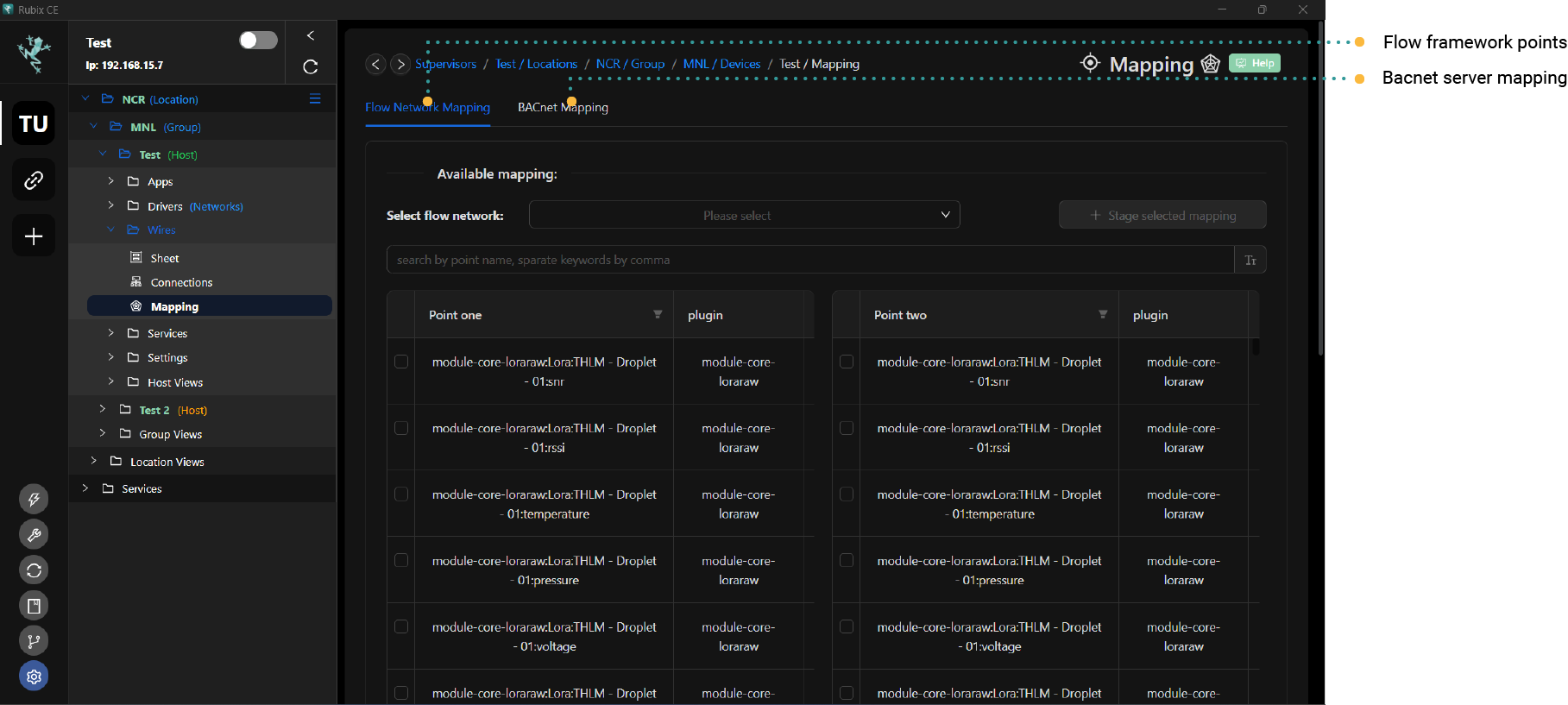
Task: Check Point two Droplet 01:pressure row
Action: (x=847, y=561)
